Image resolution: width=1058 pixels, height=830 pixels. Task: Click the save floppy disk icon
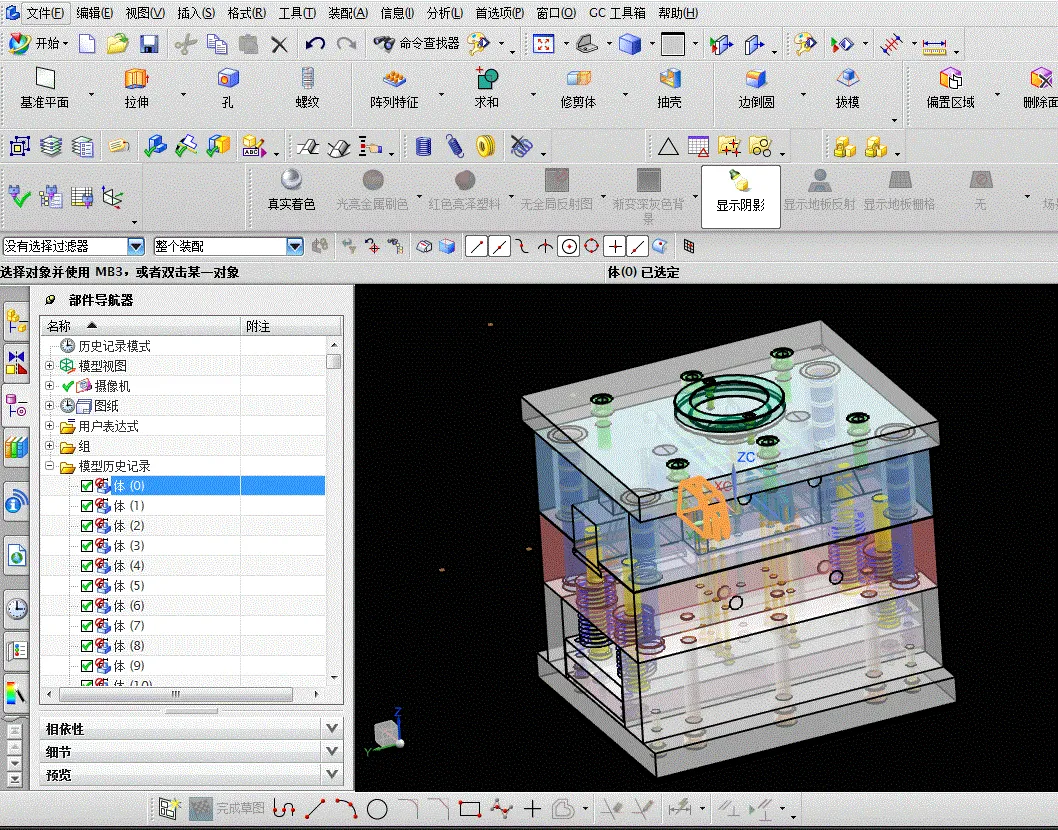click(x=148, y=44)
